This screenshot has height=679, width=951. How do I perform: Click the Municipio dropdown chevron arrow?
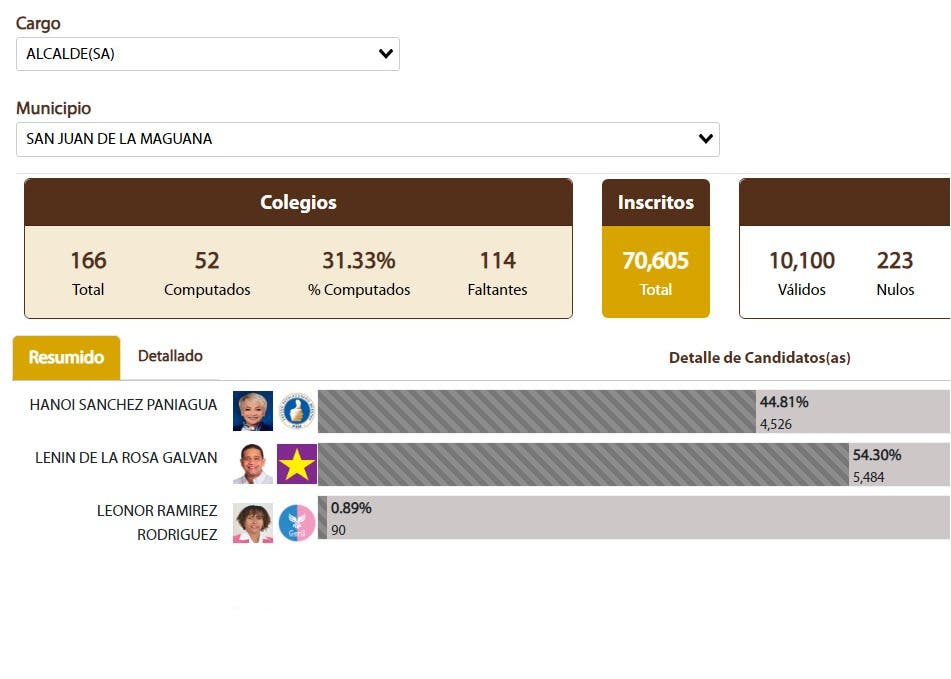[x=705, y=139]
